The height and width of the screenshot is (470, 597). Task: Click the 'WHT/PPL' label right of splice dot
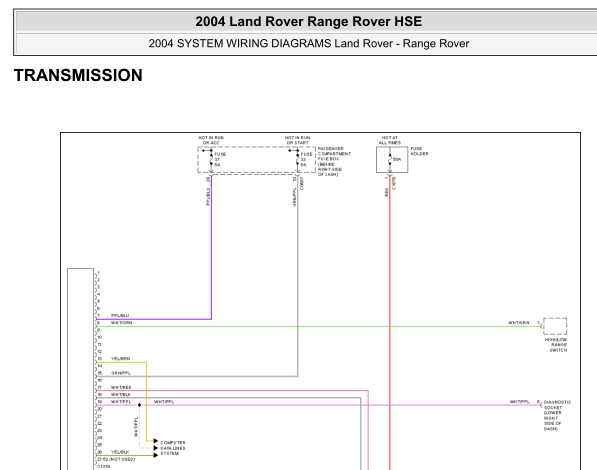(164, 402)
